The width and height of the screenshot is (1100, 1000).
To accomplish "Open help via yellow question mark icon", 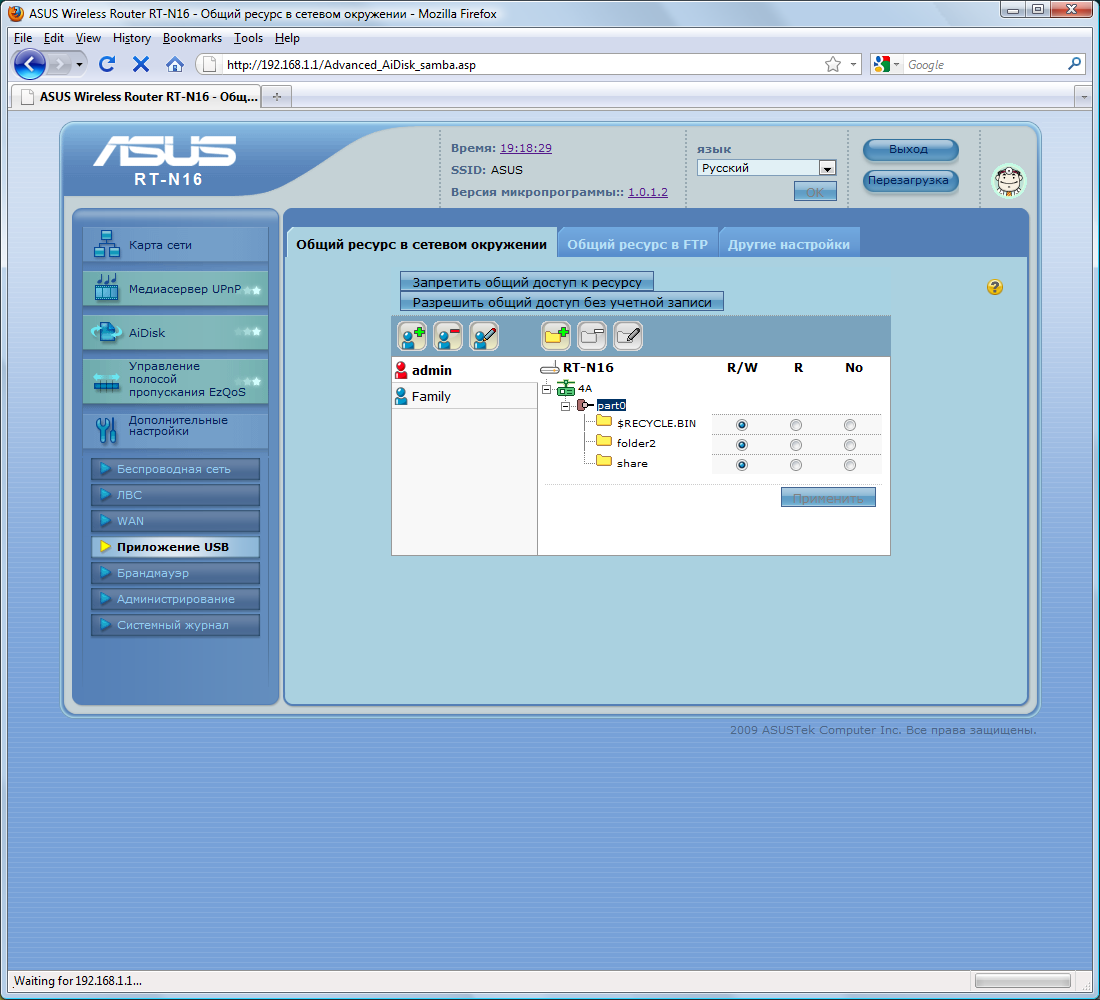I will pyautogui.click(x=995, y=287).
